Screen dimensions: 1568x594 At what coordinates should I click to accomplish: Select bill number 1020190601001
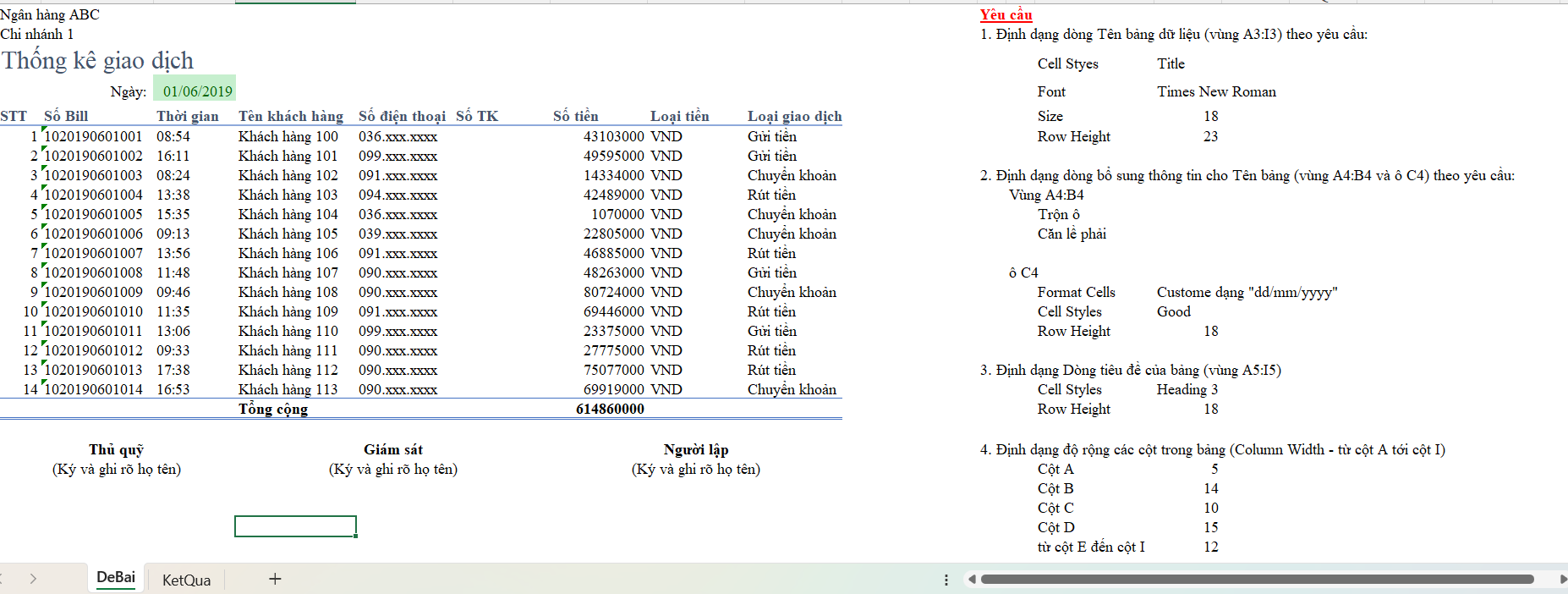(x=93, y=136)
